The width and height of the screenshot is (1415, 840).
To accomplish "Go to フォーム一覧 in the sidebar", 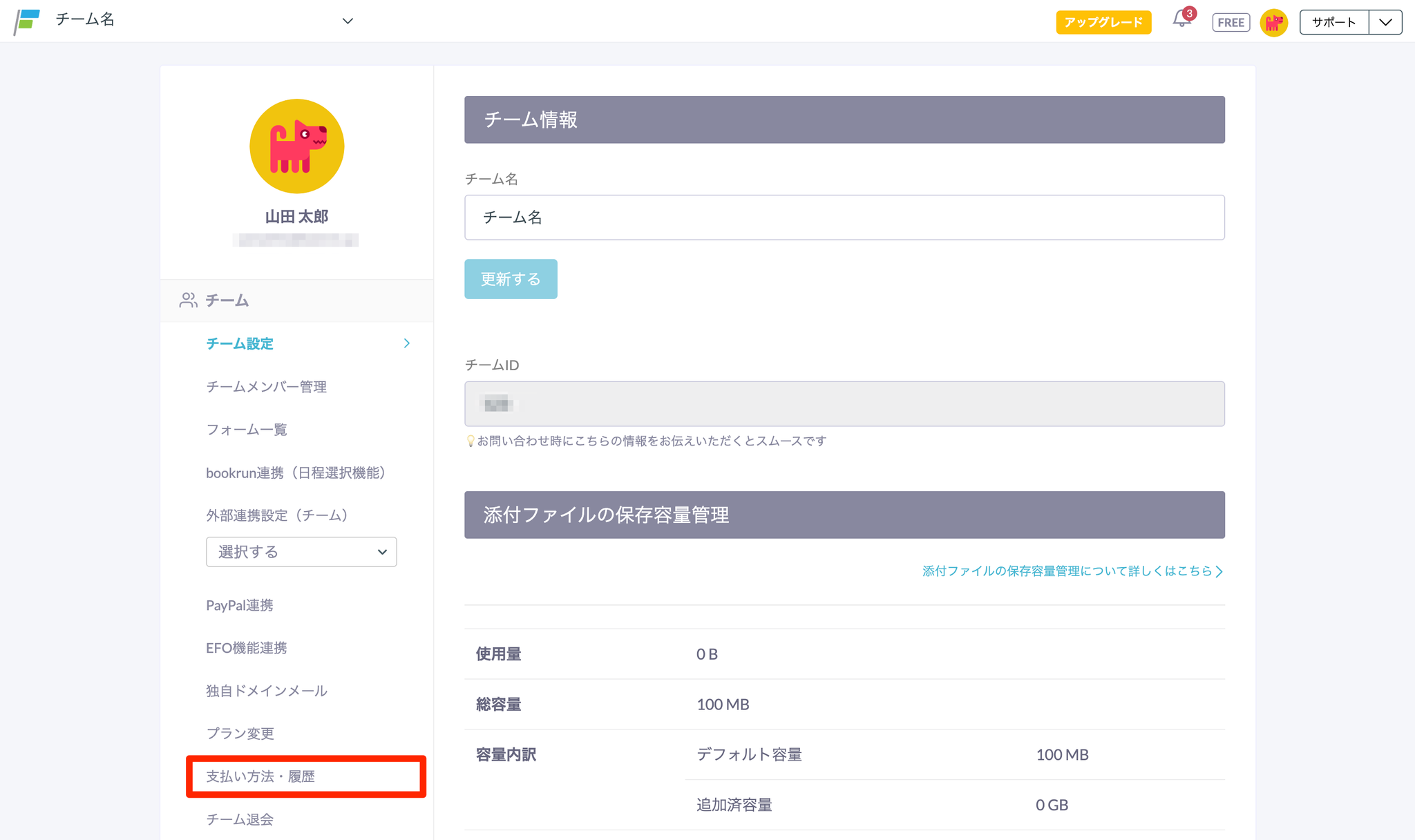I will (x=247, y=430).
